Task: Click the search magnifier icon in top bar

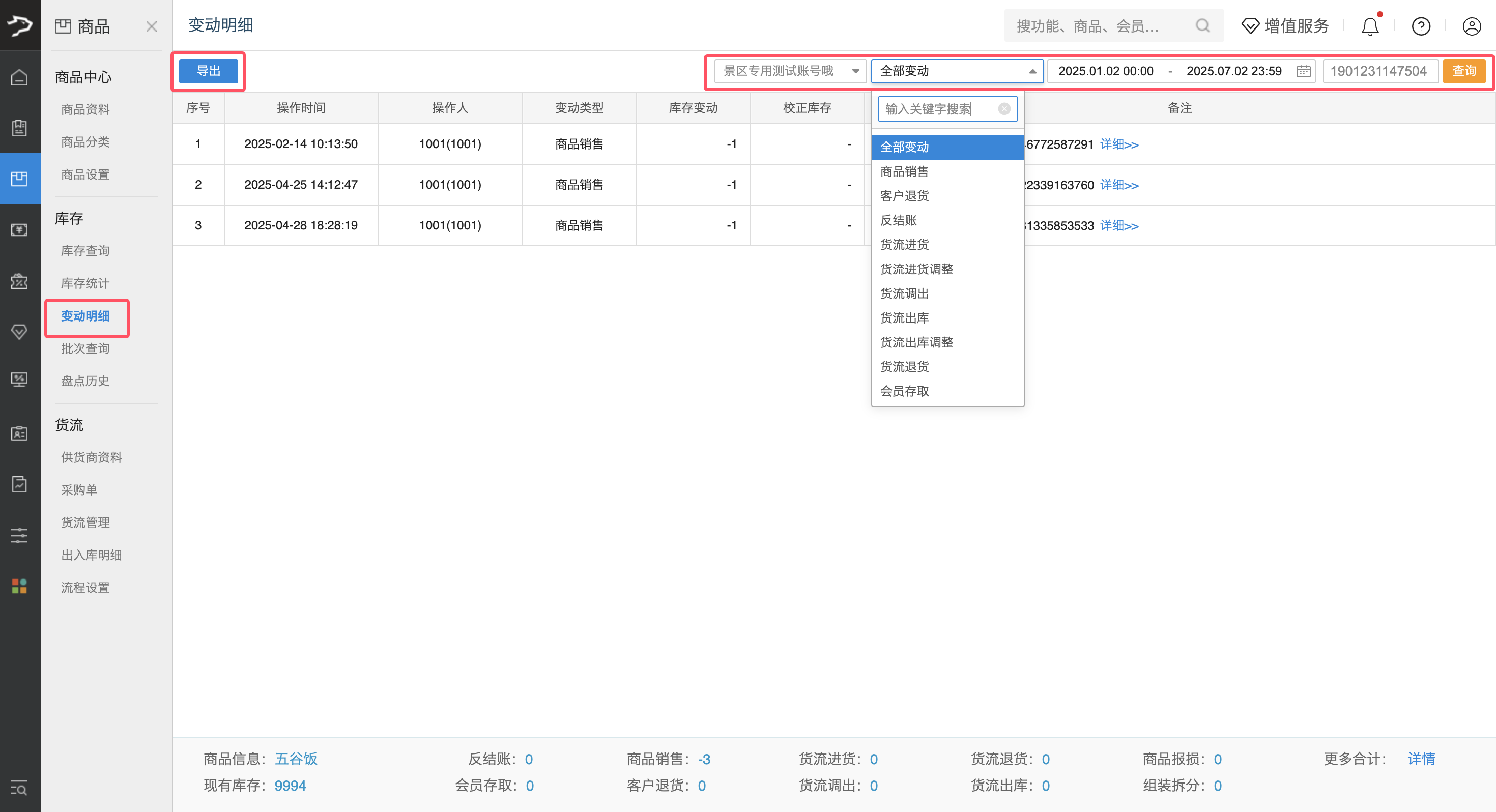Action: pyautogui.click(x=1202, y=26)
